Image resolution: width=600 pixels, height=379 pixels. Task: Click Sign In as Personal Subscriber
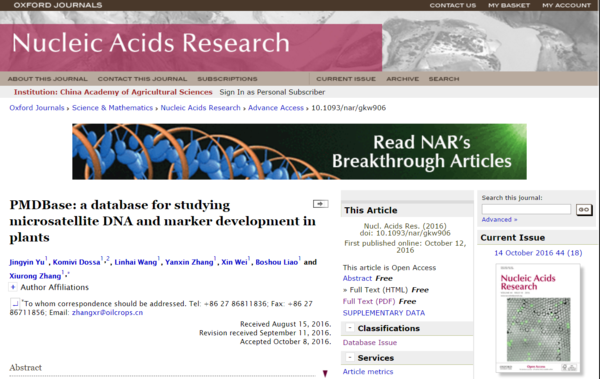(x=272, y=92)
